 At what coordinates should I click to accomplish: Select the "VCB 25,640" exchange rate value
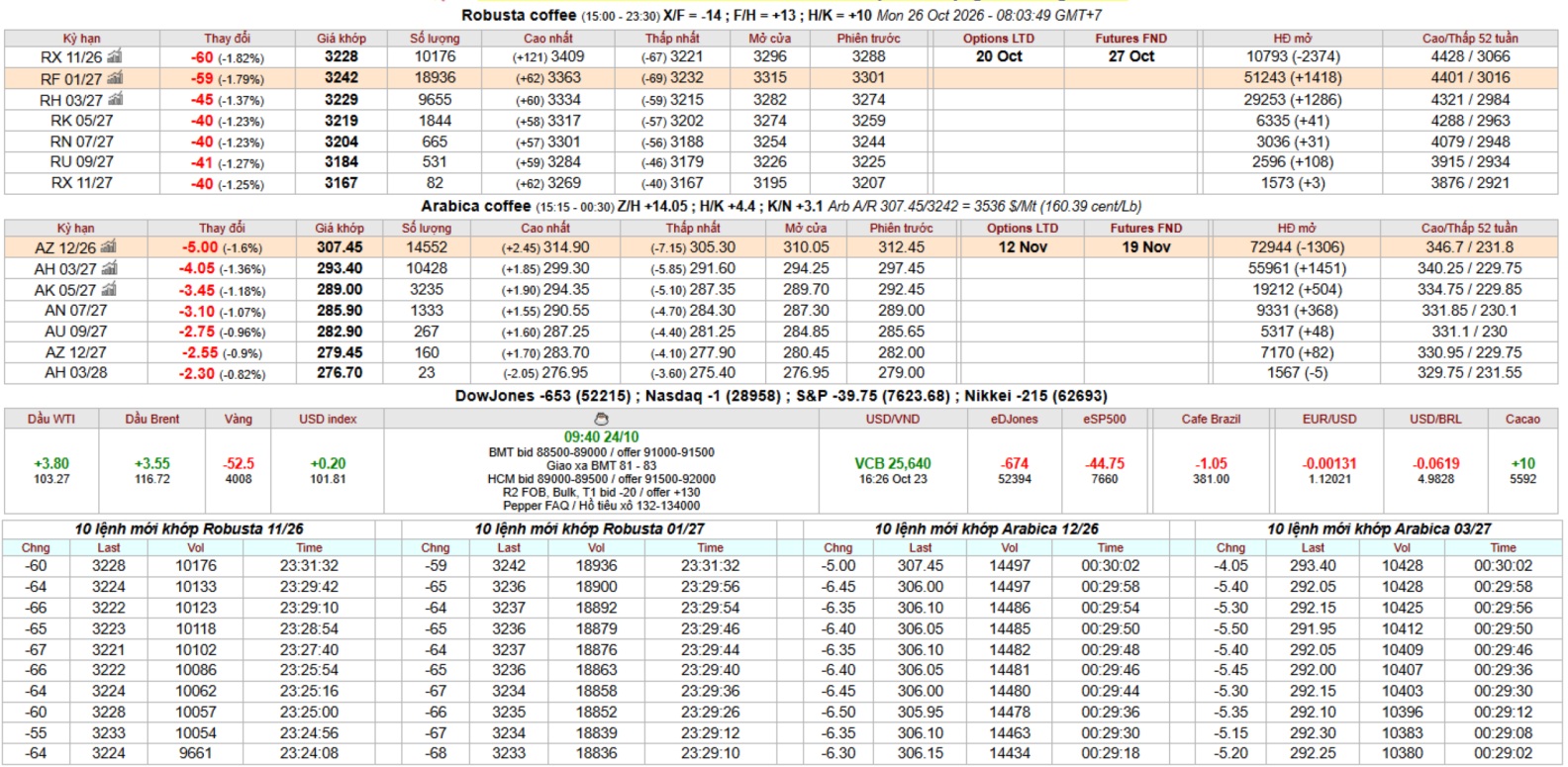click(893, 463)
